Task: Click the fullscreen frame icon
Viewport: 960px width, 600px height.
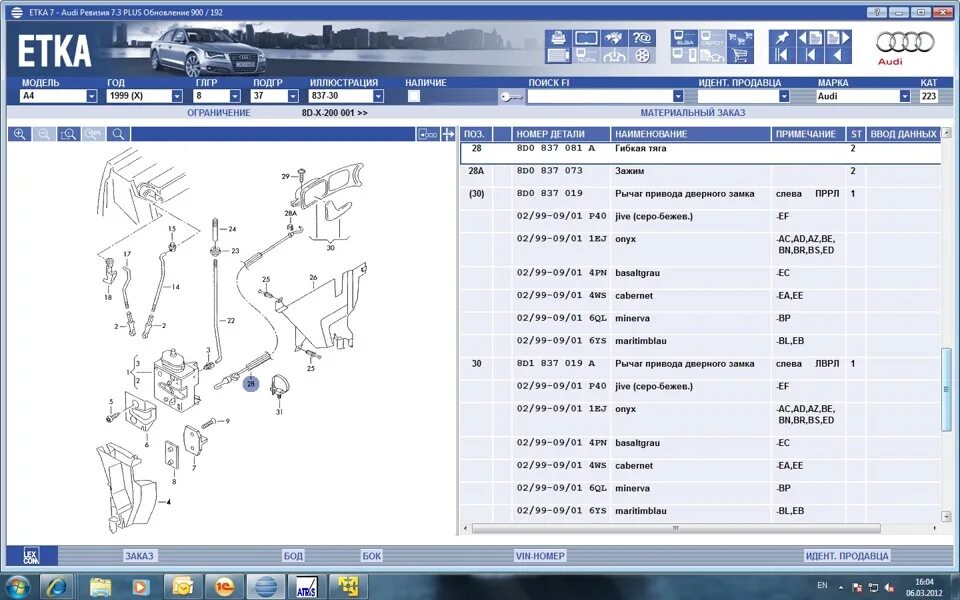Action: pyautogui.click(x=586, y=38)
